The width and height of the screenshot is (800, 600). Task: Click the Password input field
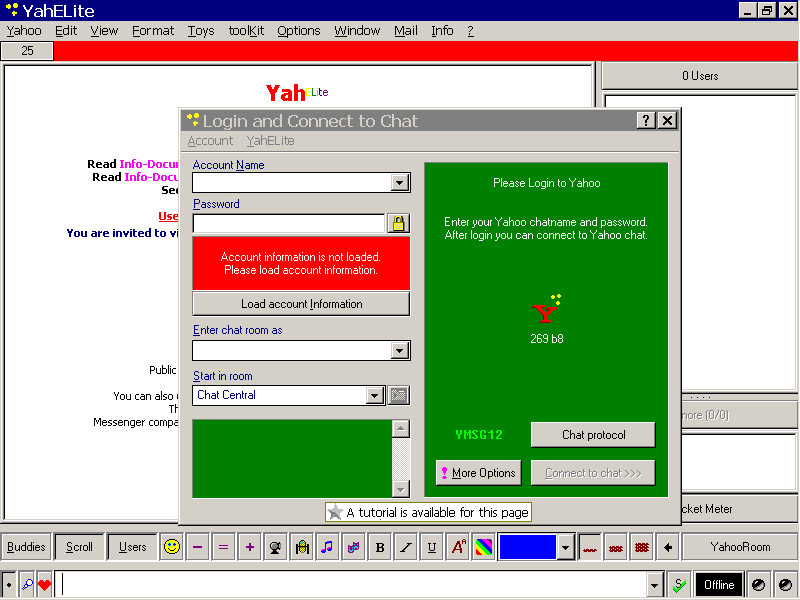(289, 223)
